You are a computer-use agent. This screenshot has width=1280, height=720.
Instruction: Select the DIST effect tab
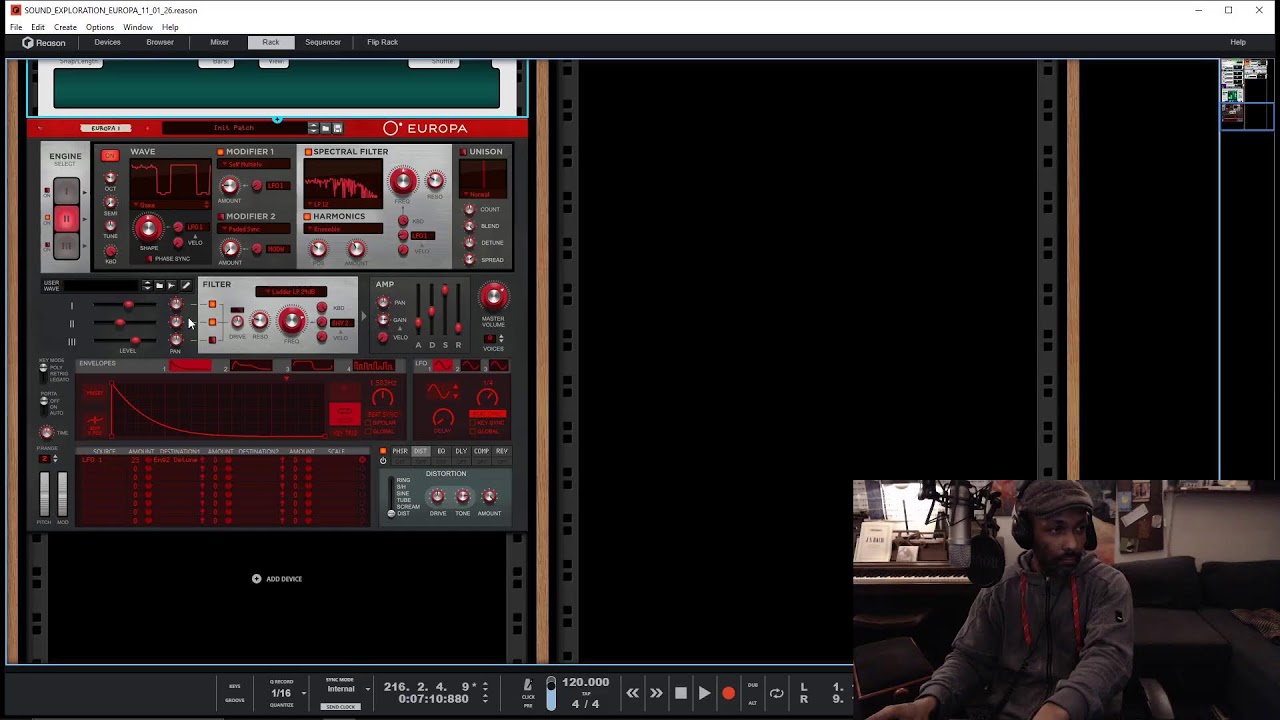click(420, 451)
